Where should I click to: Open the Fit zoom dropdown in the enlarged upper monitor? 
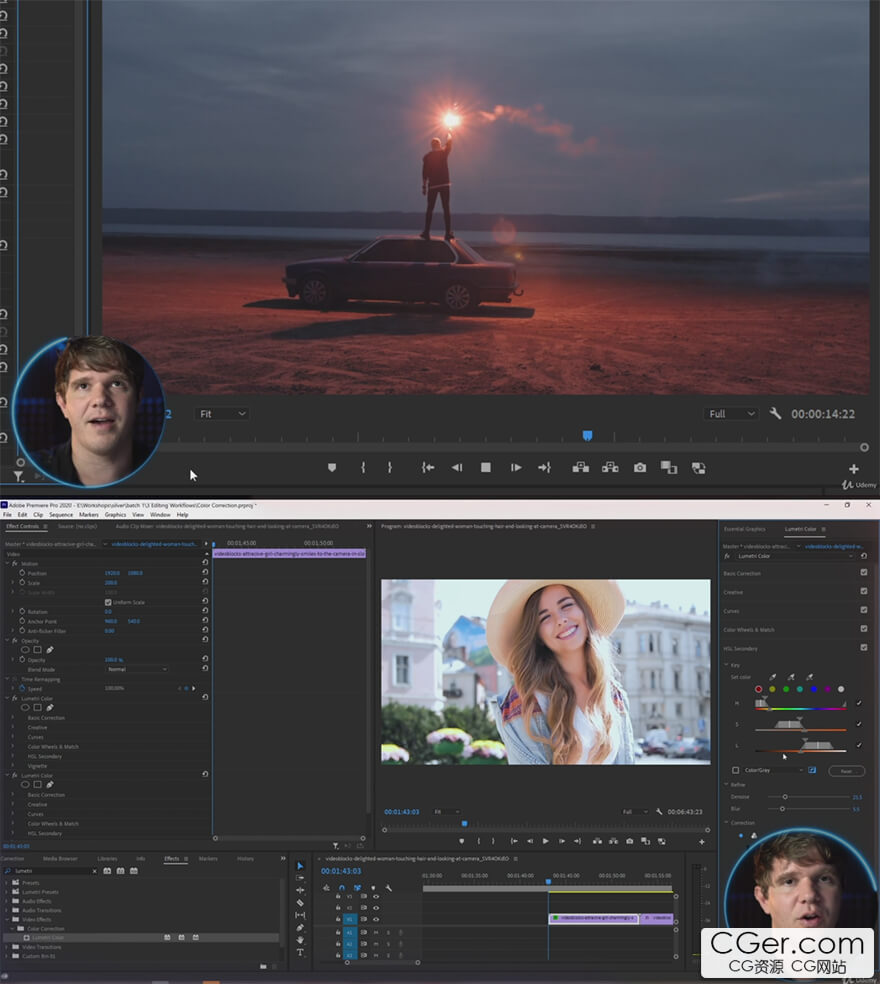222,414
